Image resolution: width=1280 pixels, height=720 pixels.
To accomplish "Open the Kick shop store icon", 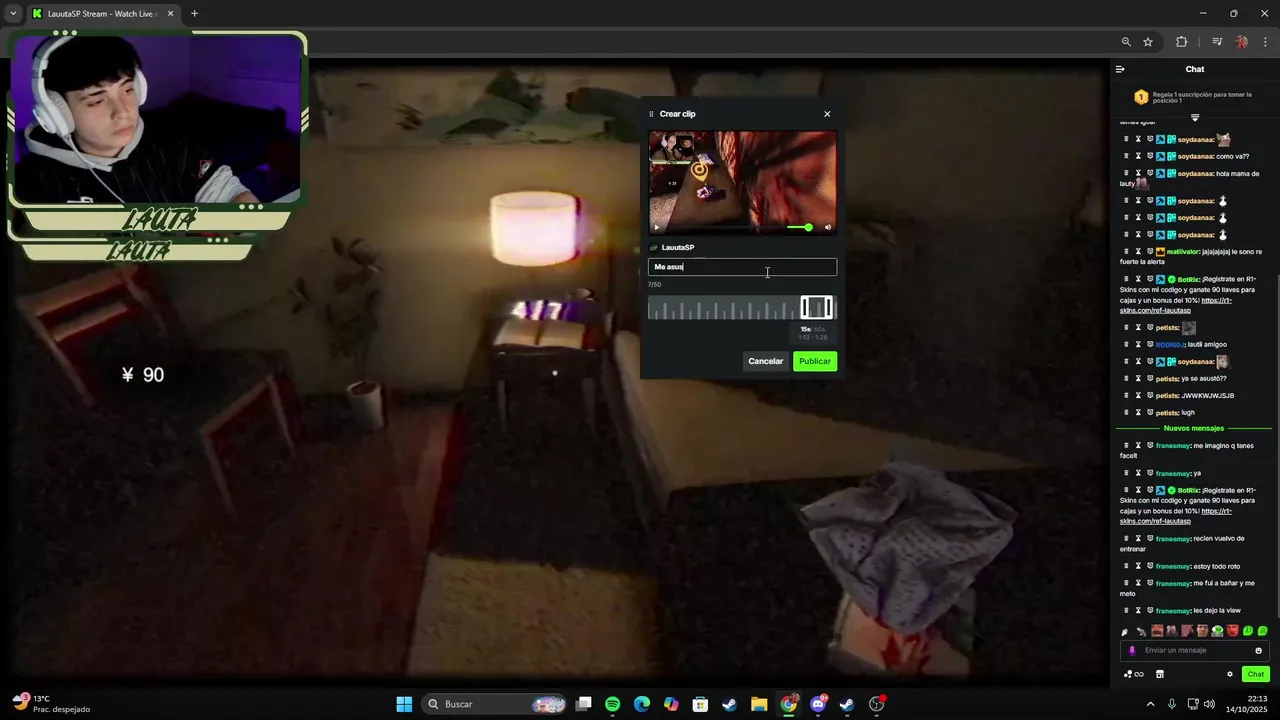I will pyautogui.click(x=1160, y=674).
